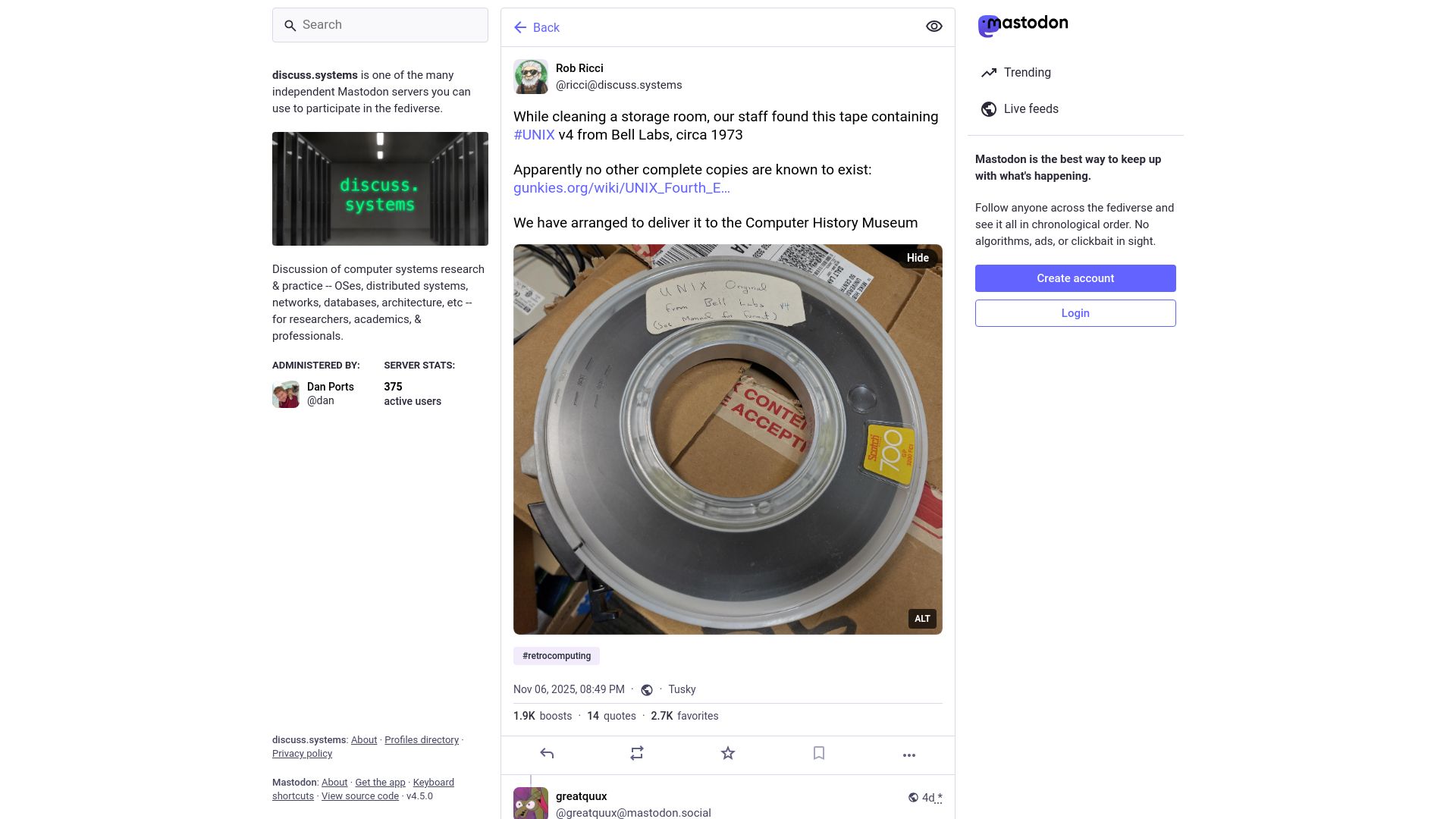
Task: Click the discuss.systems server banner image
Action: (x=380, y=189)
